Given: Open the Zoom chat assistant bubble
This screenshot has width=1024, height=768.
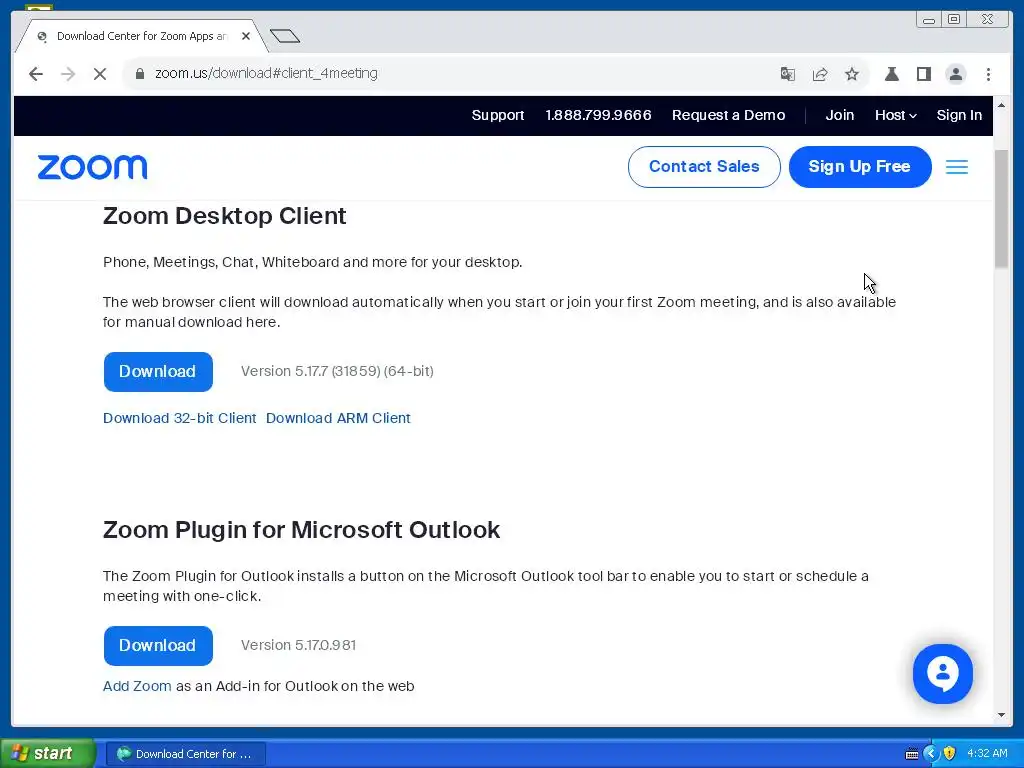Looking at the screenshot, I should click(942, 673).
